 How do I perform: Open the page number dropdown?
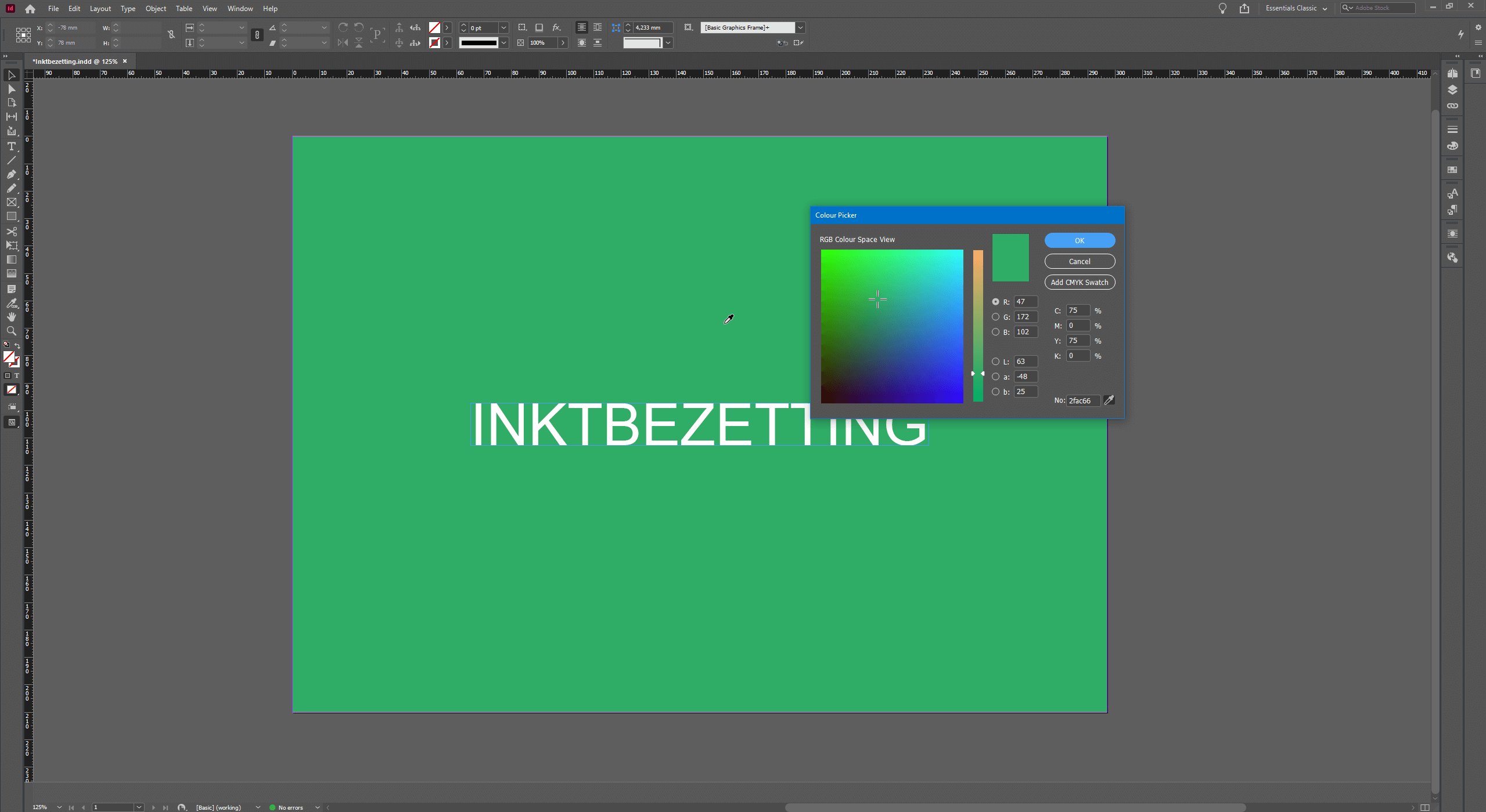click(139, 807)
